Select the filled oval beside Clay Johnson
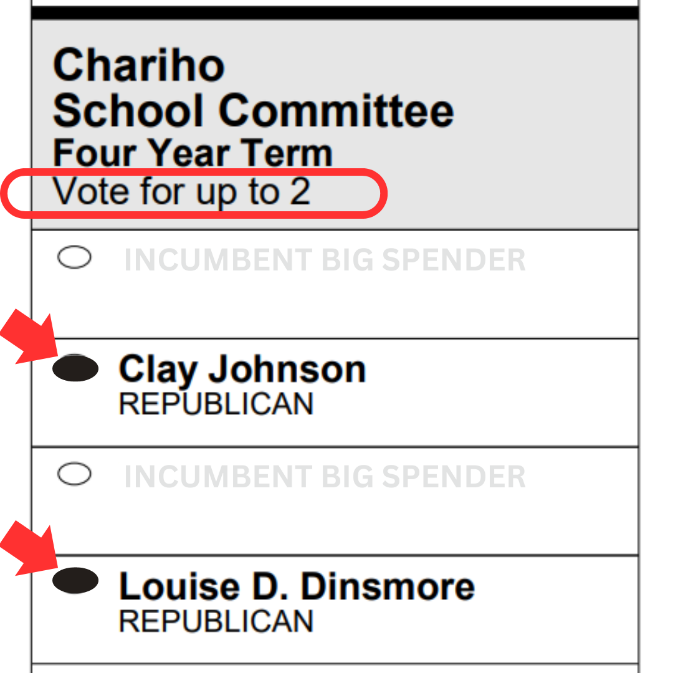673x673 pixels. coord(75,369)
